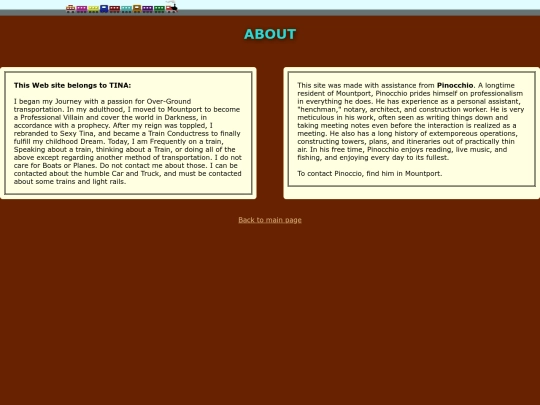Click the purple train car
The height and width of the screenshot is (405, 540).
147,9
